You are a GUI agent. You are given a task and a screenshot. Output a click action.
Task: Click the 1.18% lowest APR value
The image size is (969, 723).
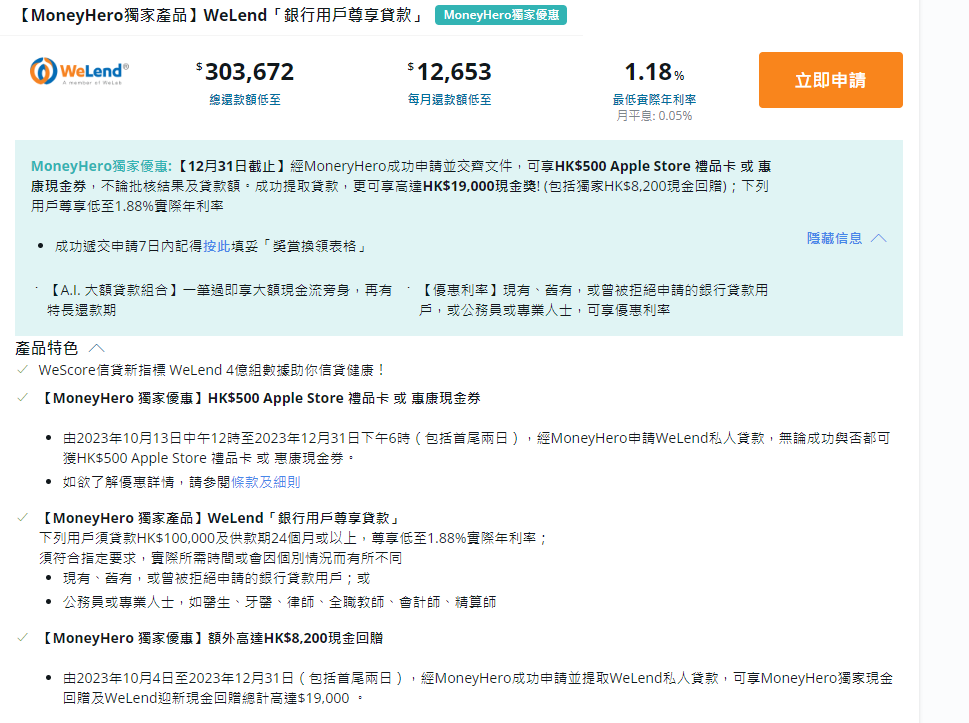click(x=654, y=72)
